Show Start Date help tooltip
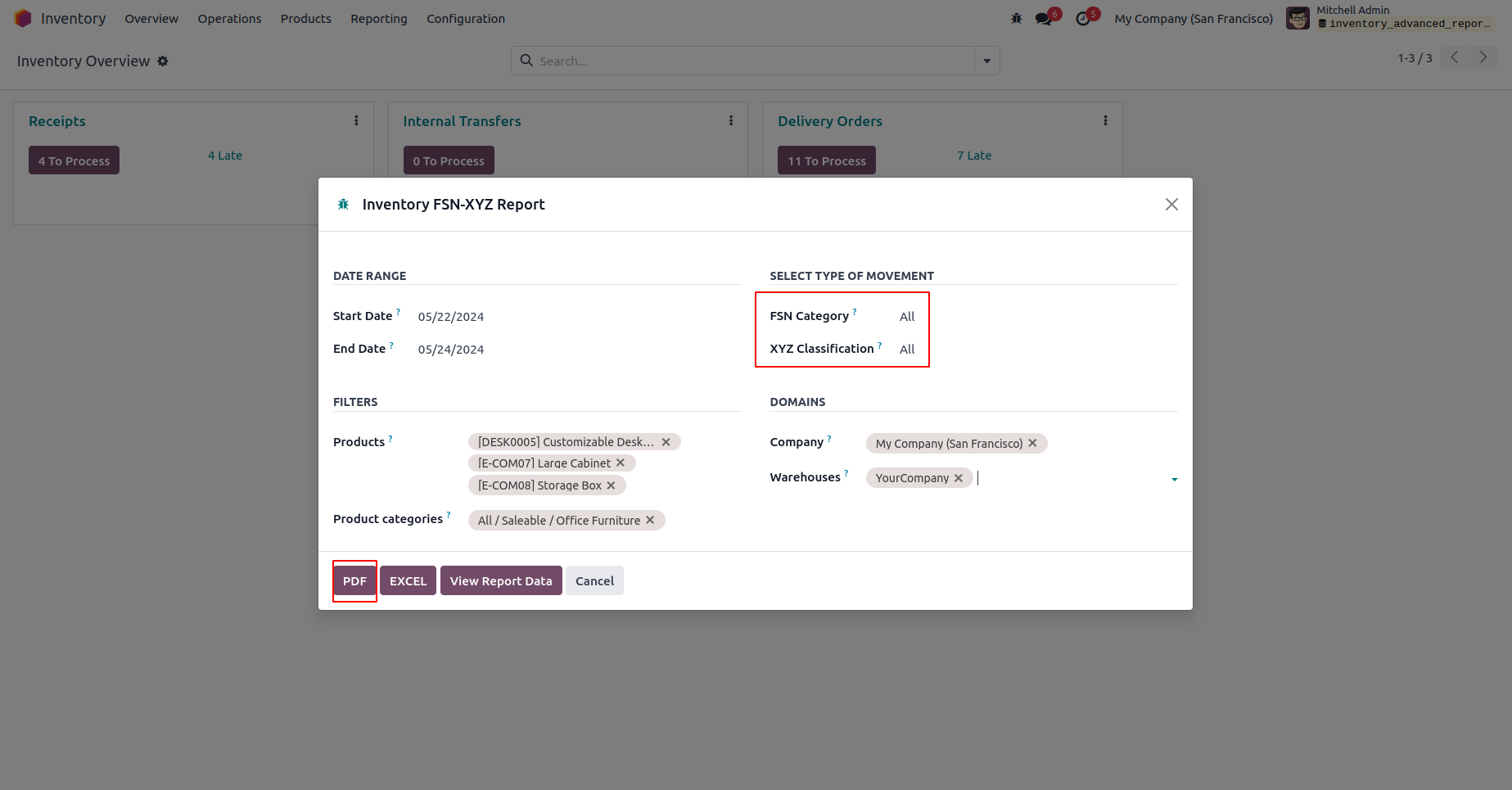The width and height of the screenshot is (1512, 790). [399, 312]
